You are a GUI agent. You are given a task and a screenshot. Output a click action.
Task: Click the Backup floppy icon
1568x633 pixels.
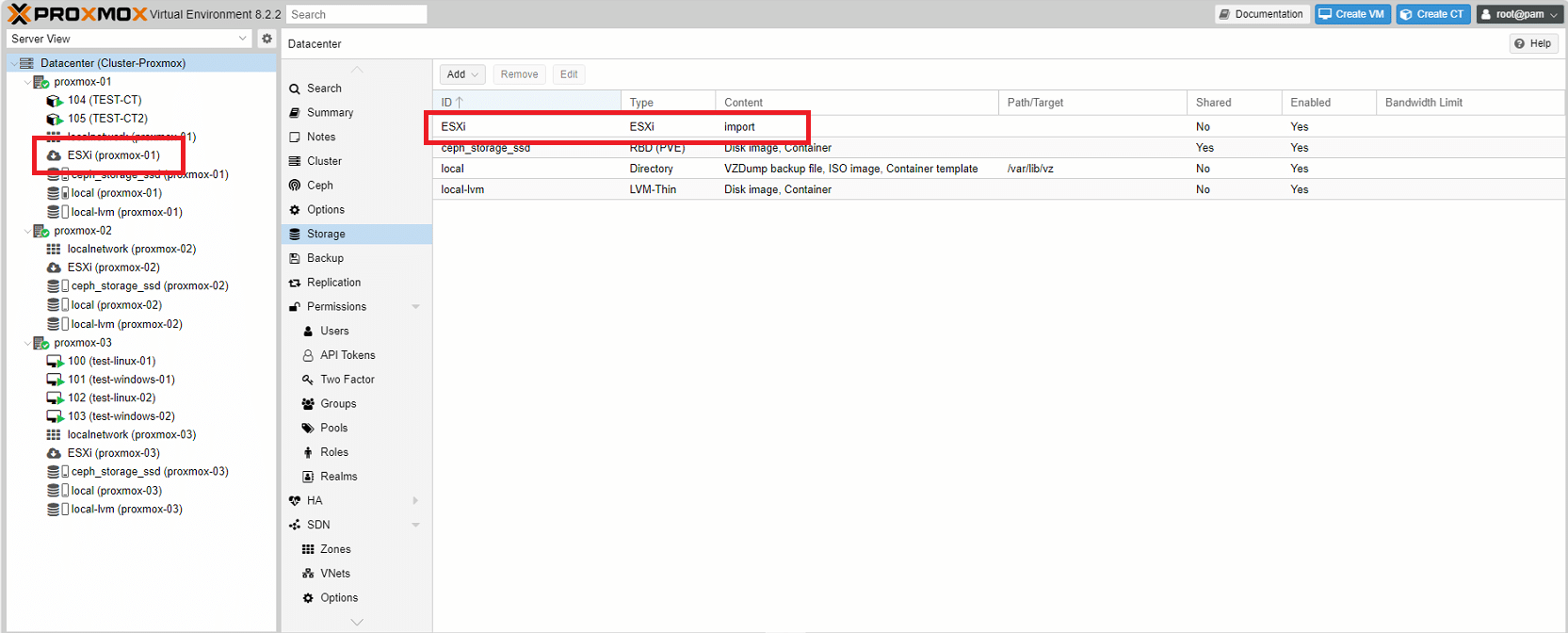(x=295, y=258)
